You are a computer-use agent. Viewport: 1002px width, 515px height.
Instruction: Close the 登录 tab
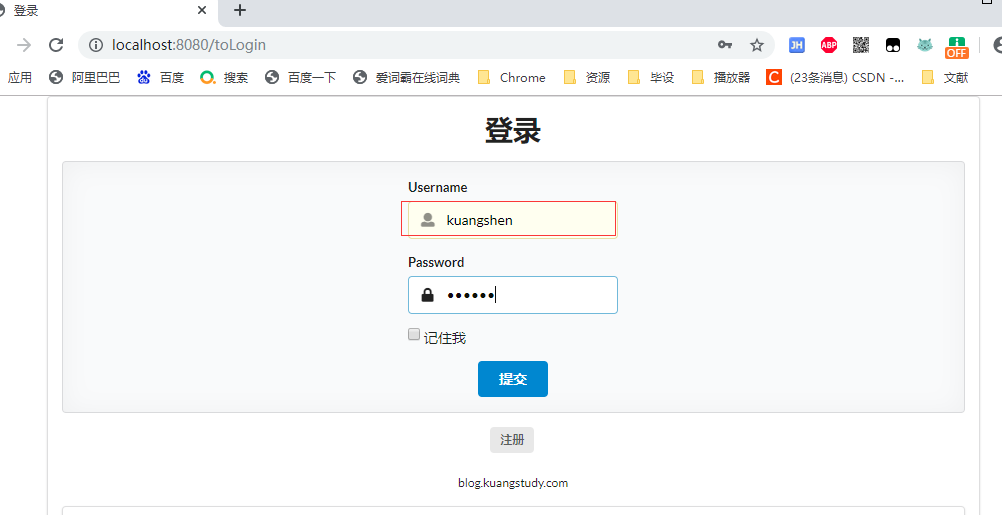coord(202,11)
